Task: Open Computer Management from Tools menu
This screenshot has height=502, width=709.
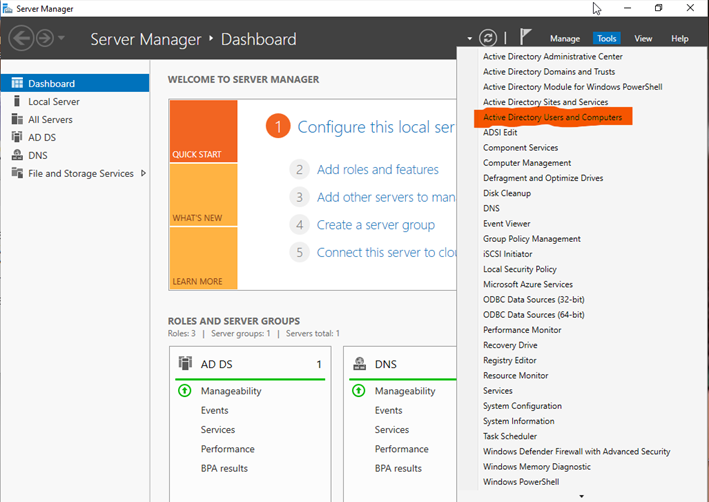Action: tap(527, 163)
